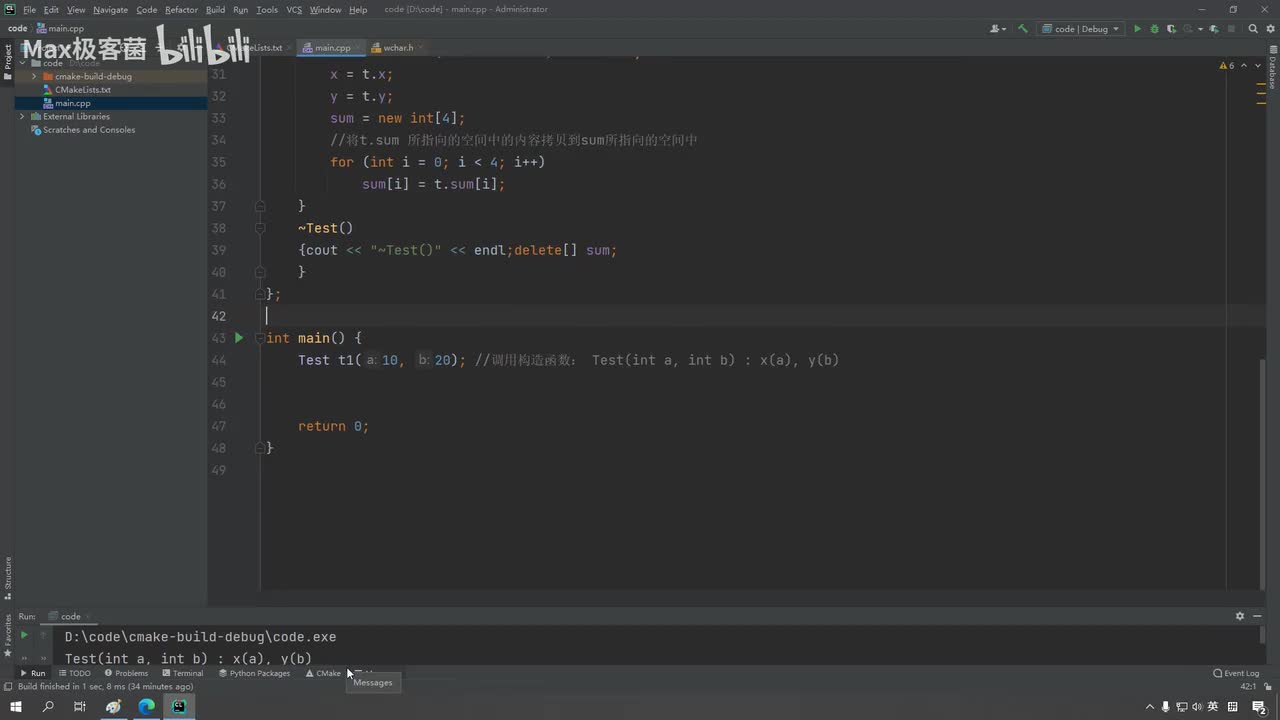Open the code | Debug configuration dropdown
The width and height of the screenshot is (1280, 720).
pyautogui.click(x=1079, y=29)
